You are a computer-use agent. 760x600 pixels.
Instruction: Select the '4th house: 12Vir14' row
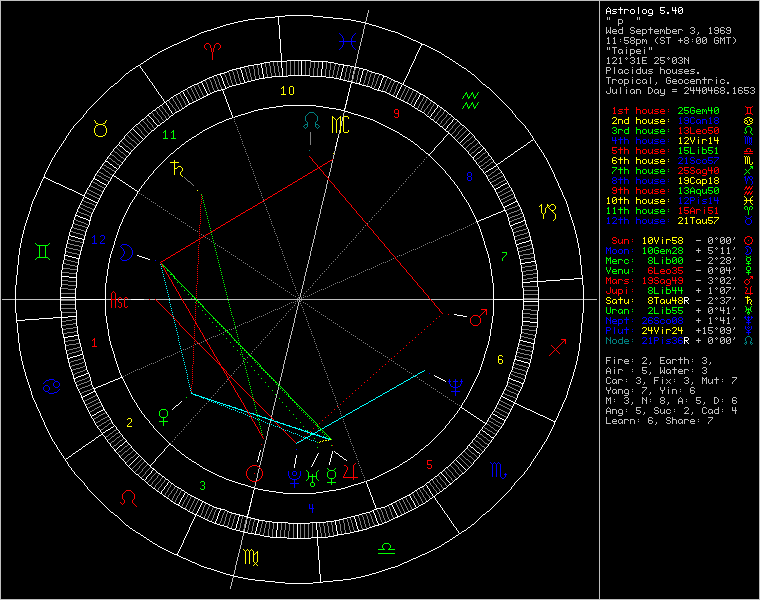pos(681,141)
